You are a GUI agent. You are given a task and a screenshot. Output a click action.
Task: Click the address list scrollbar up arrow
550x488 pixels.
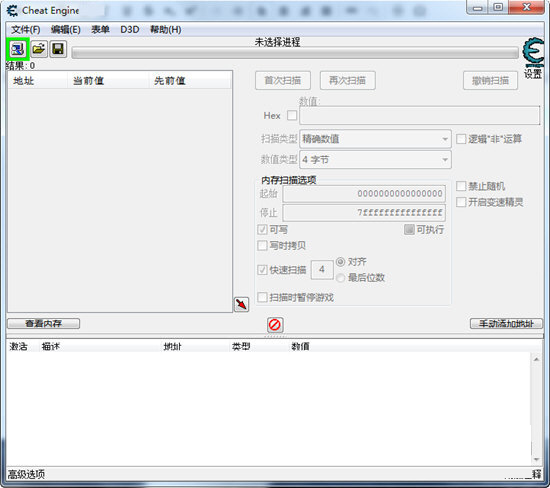click(536, 359)
